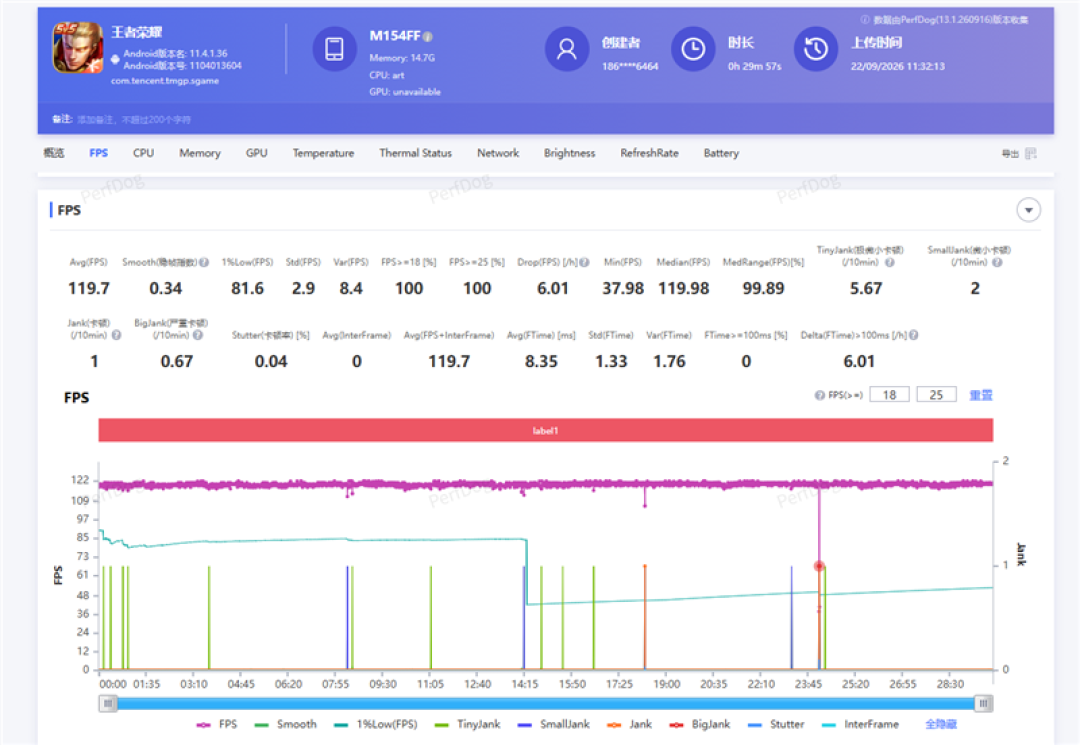Screen dimensions: 1080x745
Task: Open the Thermal Status tab
Action: (x=415, y=153)
